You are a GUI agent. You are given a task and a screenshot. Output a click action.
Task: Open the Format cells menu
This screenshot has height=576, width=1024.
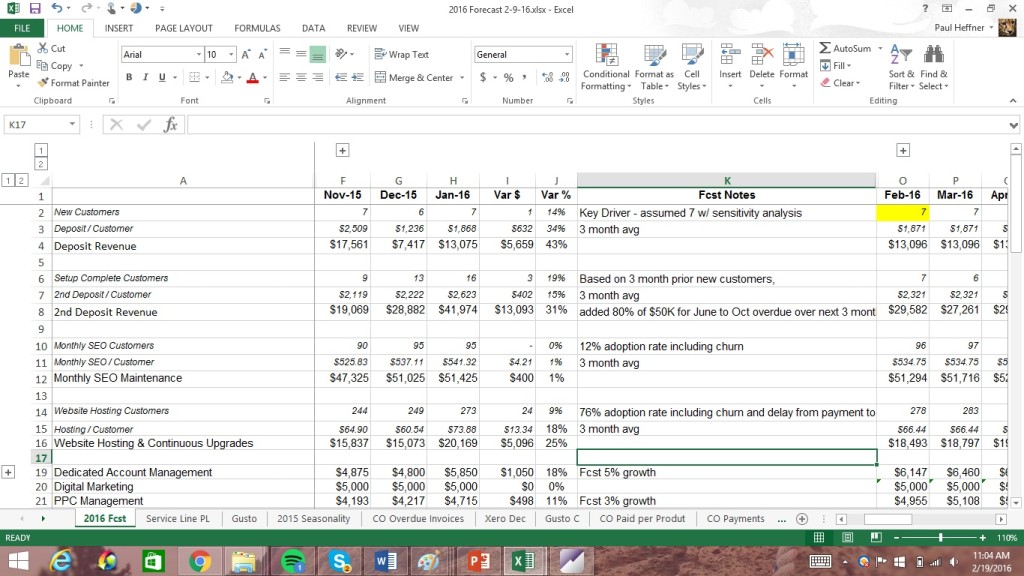point(793,66)
